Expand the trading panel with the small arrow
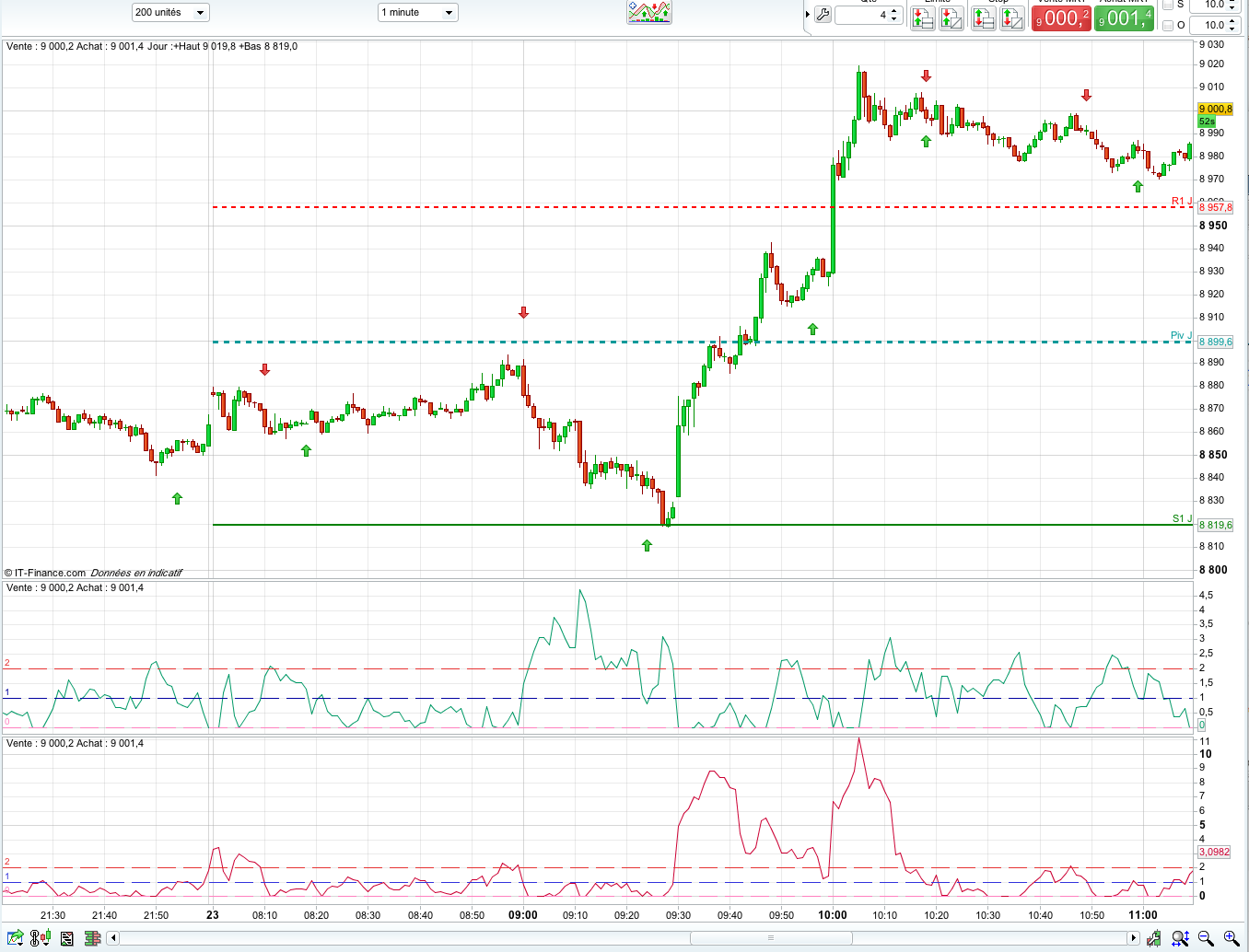 click(x=808, y=15)
